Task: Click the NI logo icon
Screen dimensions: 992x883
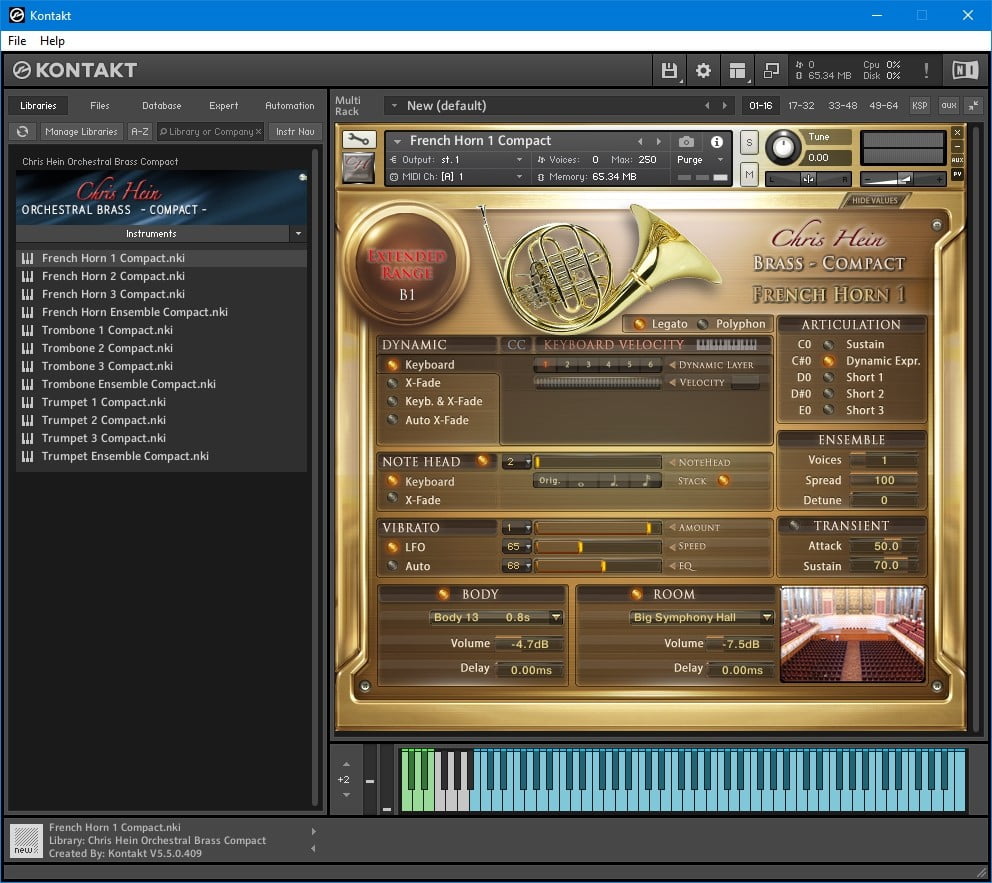Action: 965,70
